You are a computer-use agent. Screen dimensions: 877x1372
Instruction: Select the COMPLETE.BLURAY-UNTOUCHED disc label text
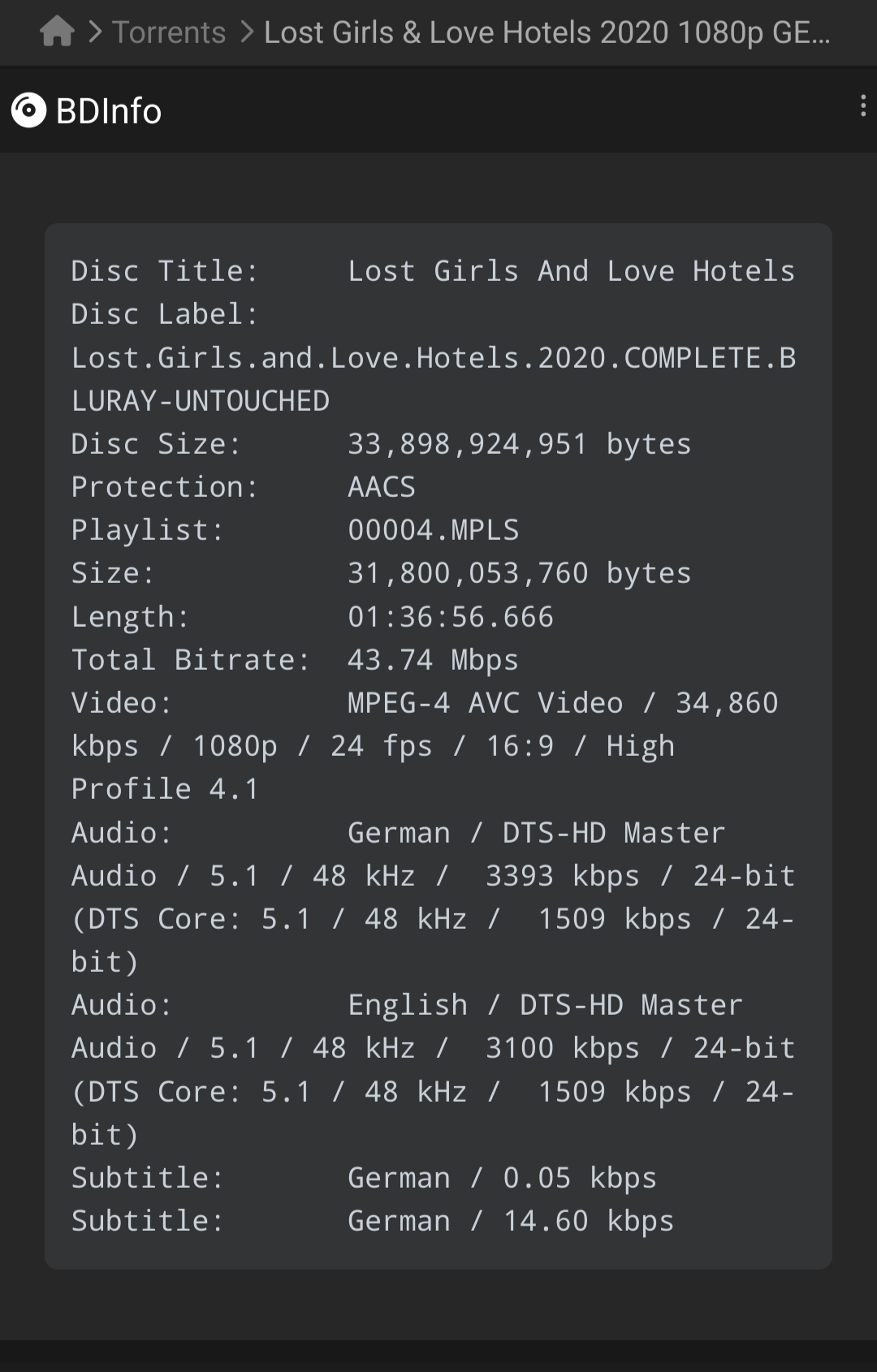[x=433, y=379]
